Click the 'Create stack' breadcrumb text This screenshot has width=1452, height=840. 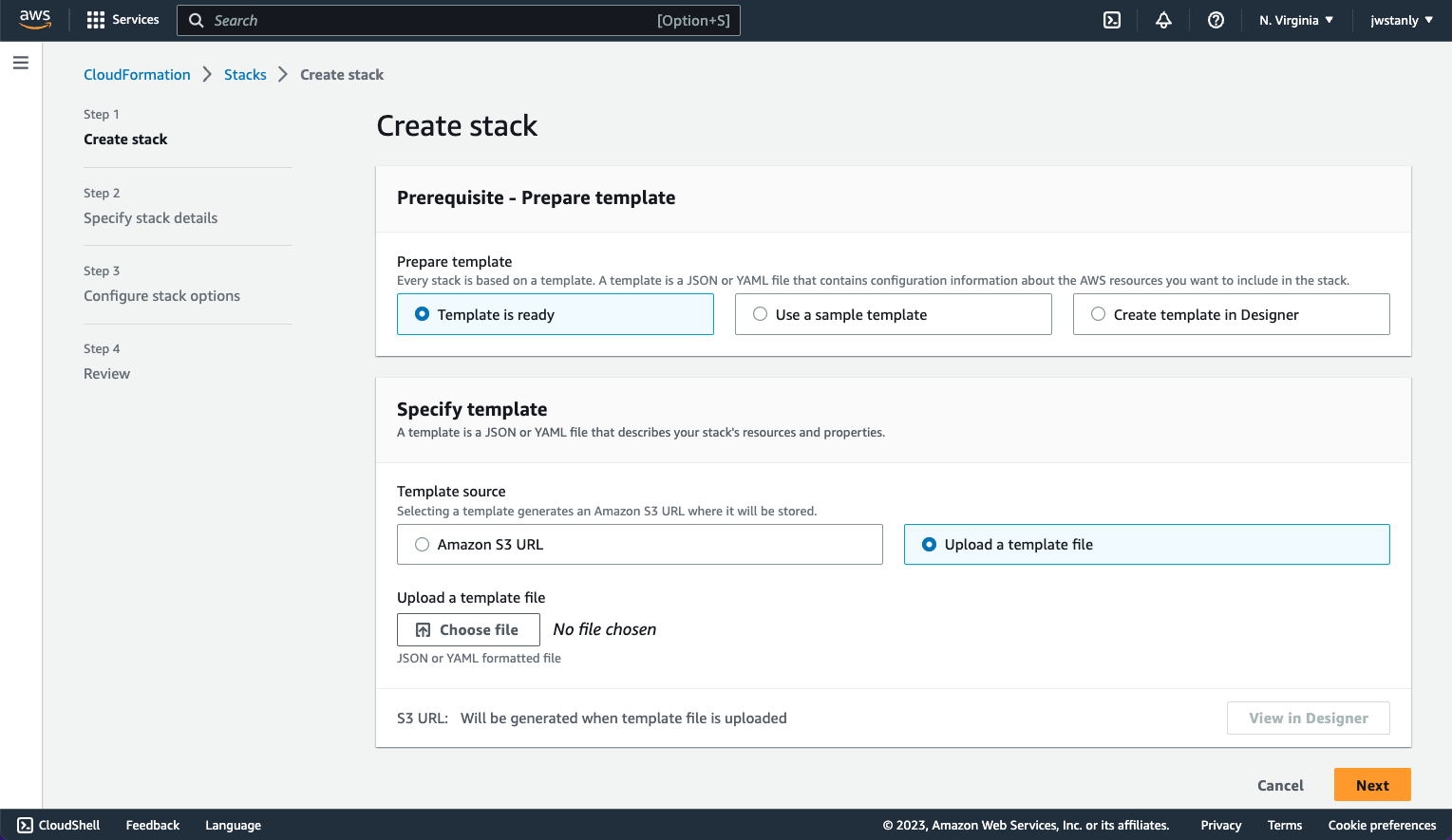[342, 75]
